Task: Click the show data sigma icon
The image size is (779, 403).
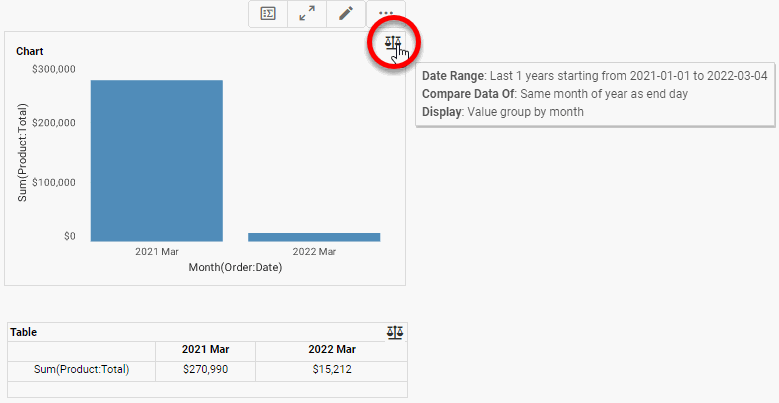Action: pos(268,14)
